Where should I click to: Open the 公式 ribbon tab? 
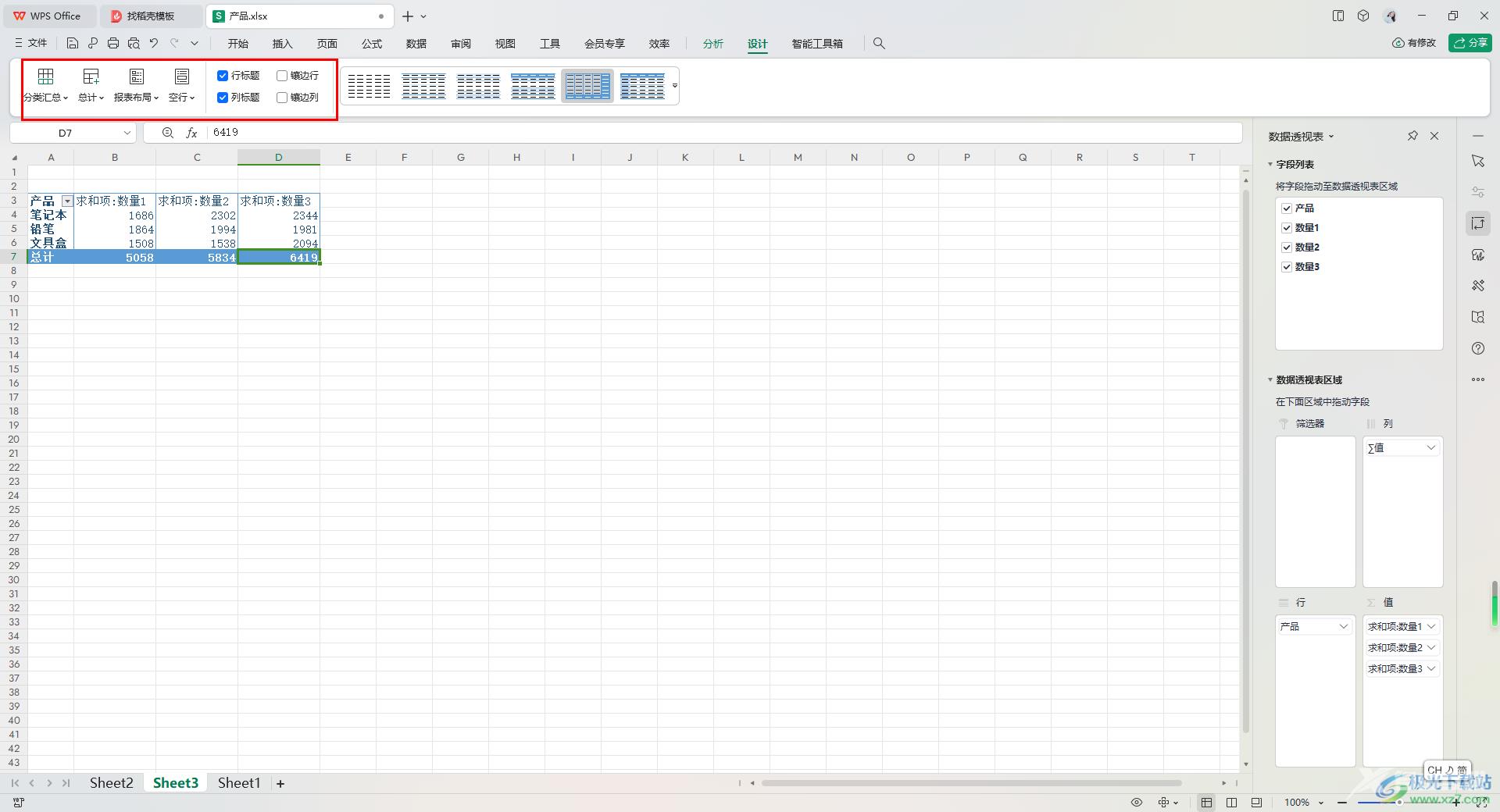coord(372,44)
